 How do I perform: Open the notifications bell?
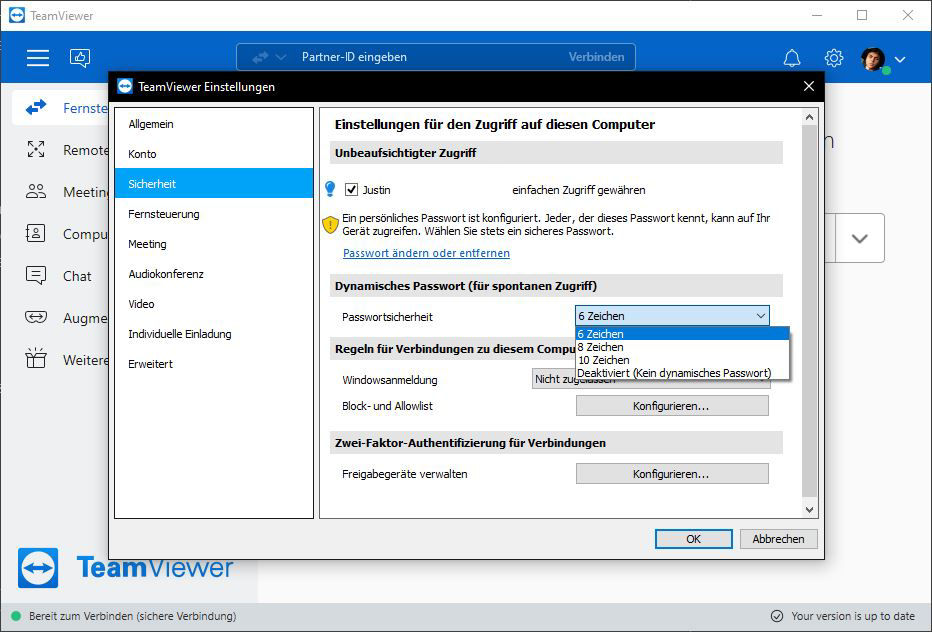[792, 58]
